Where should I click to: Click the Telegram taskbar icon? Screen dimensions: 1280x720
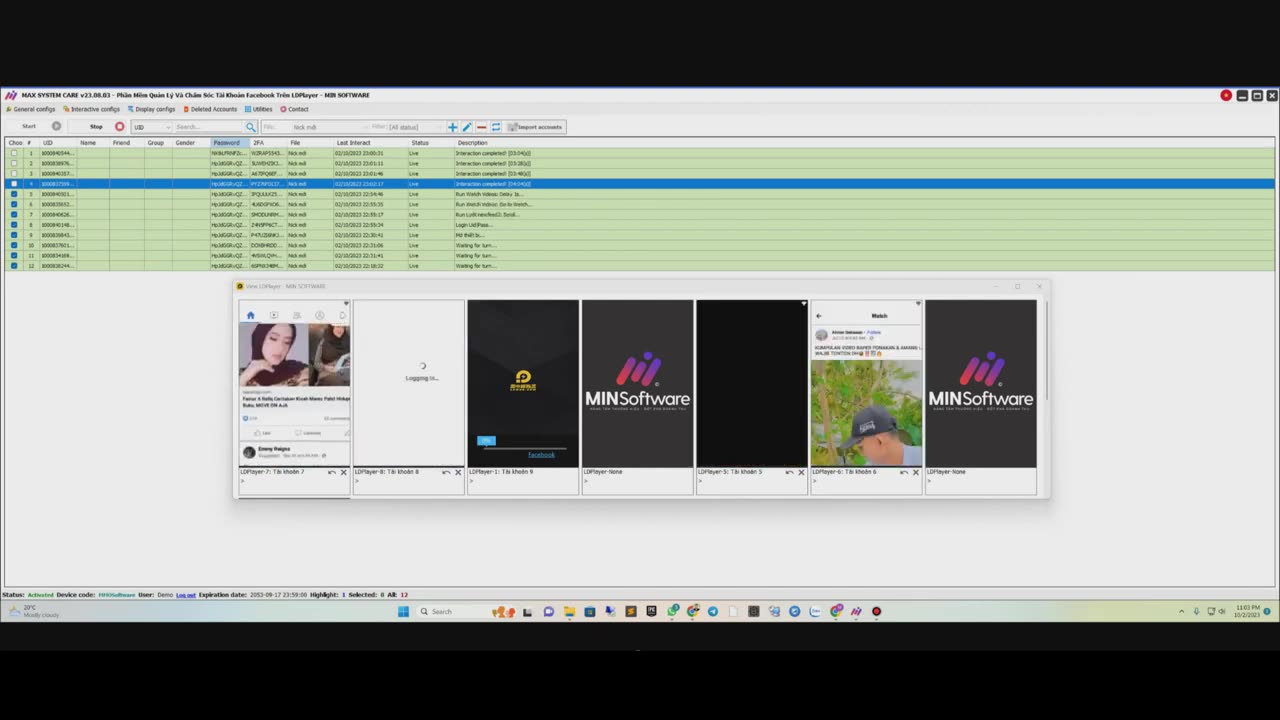tap(713, 611)
